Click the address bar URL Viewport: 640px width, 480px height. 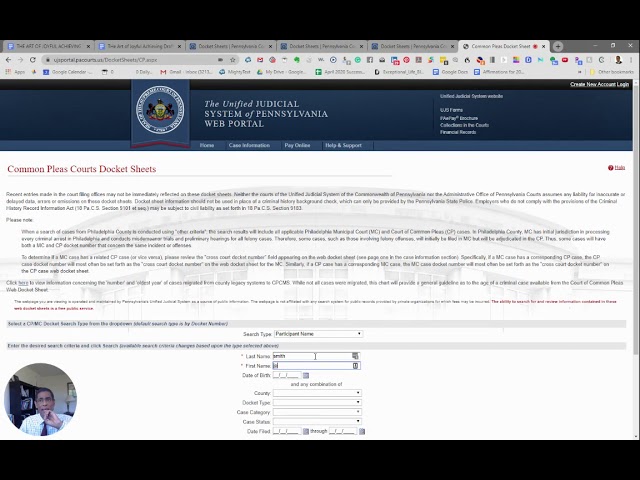[x=106, y=60]
